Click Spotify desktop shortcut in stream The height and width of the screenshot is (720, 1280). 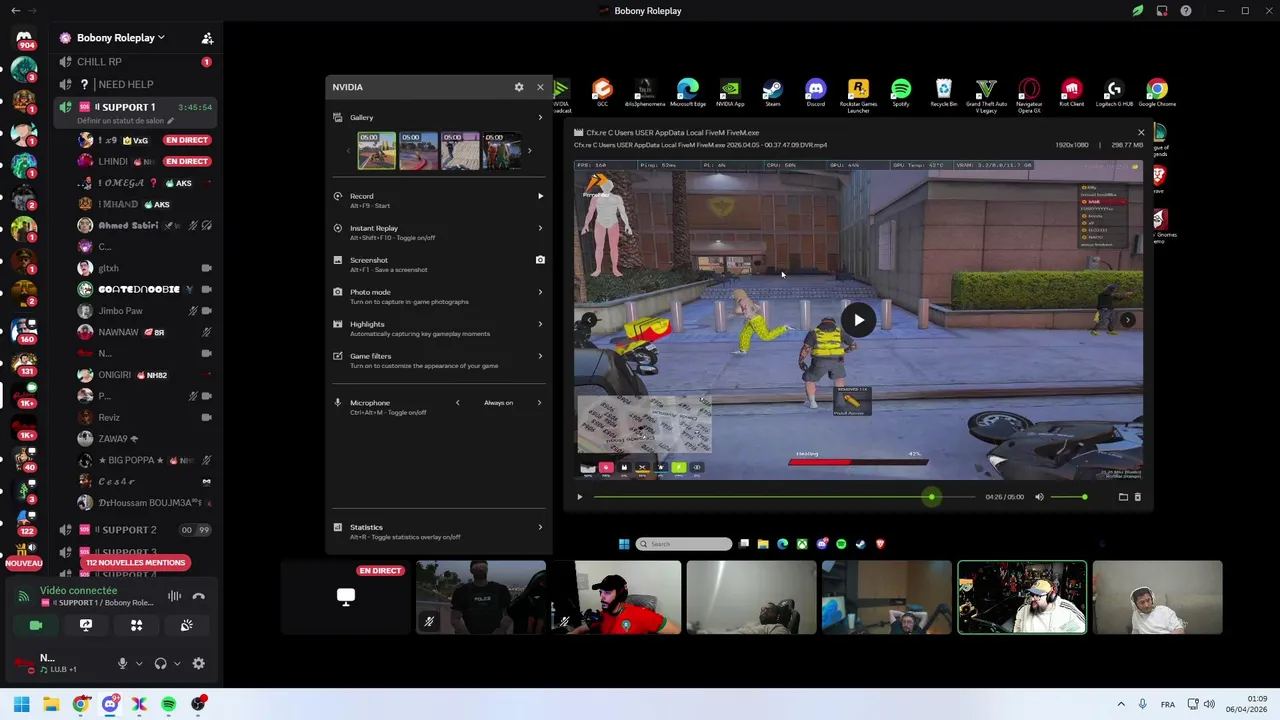[x=900, y=93]
